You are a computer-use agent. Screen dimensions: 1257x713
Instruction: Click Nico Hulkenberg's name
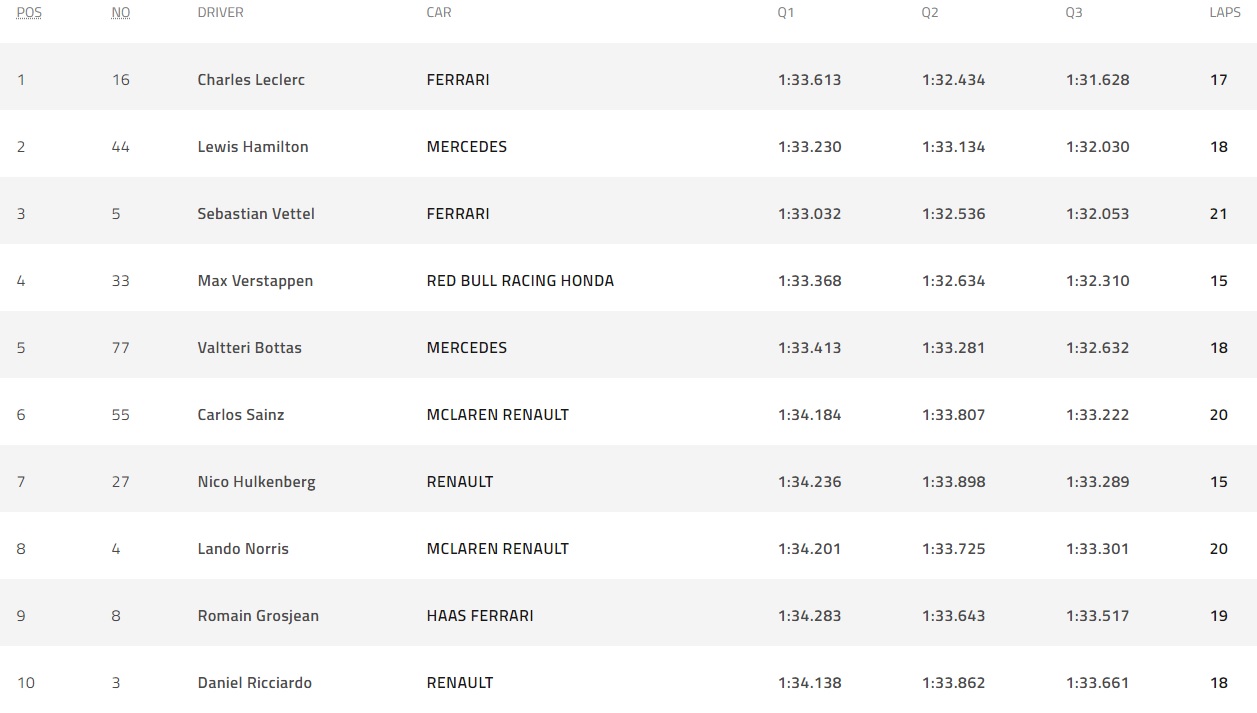click(x=256, y=482)
